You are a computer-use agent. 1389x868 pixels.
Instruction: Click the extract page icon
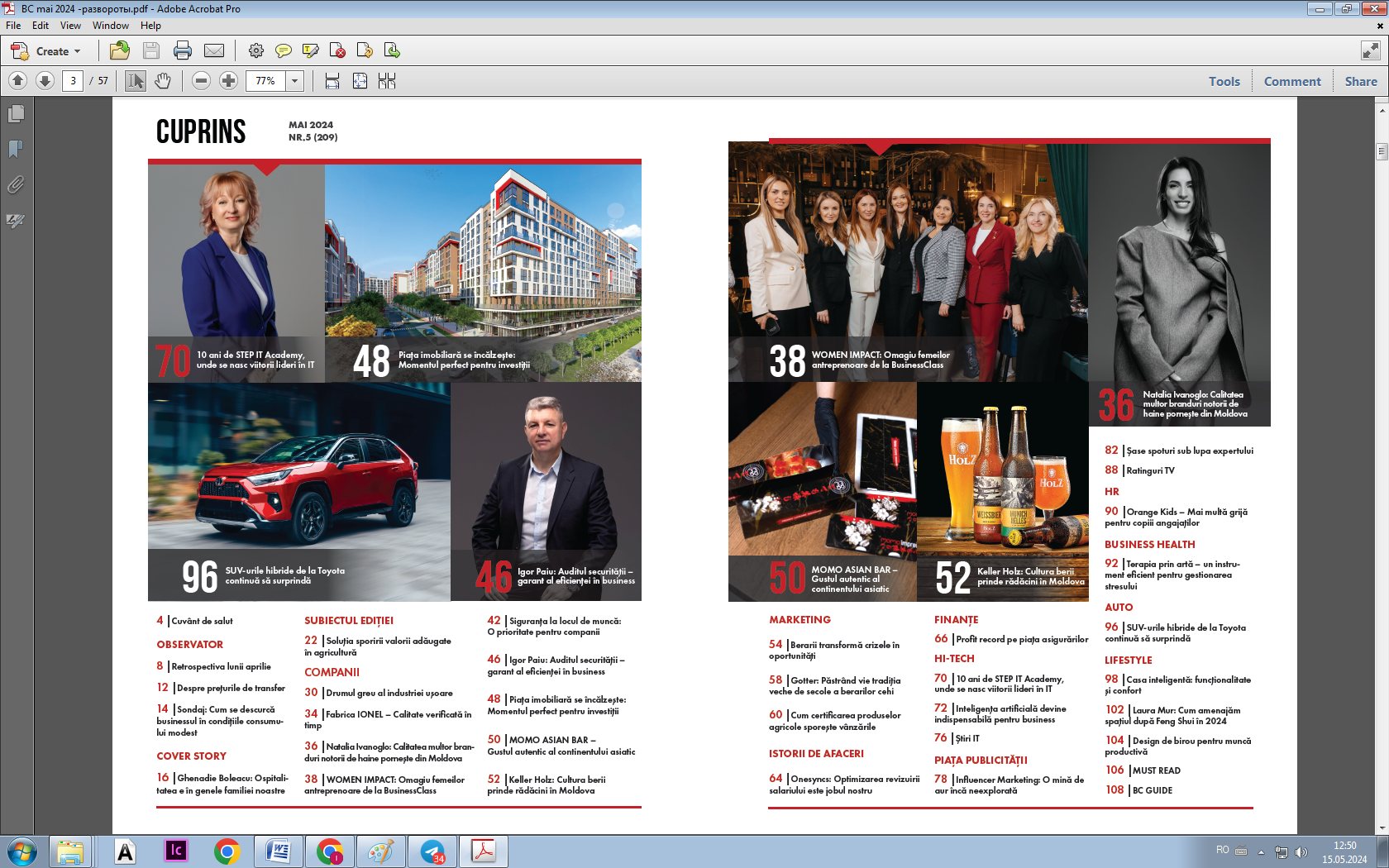365,51
